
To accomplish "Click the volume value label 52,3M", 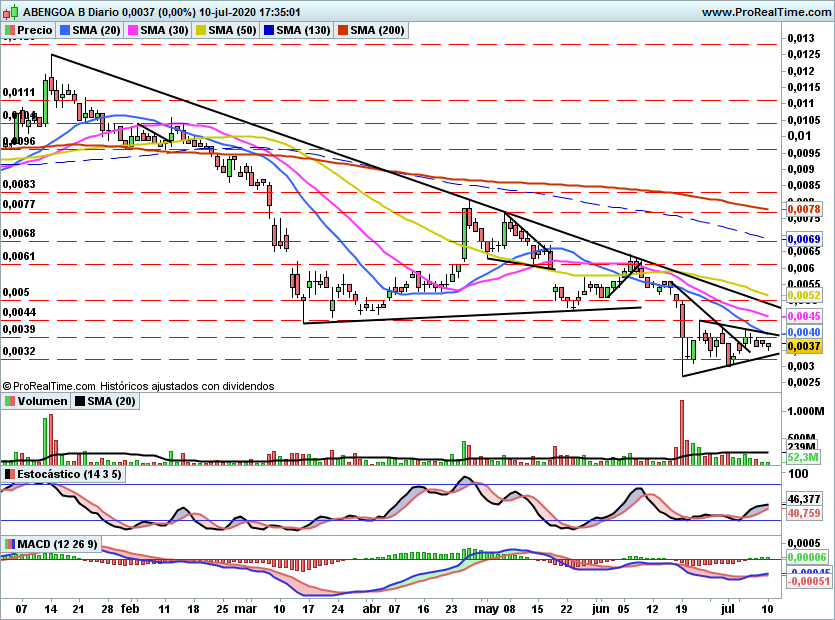I will (803, 457).
